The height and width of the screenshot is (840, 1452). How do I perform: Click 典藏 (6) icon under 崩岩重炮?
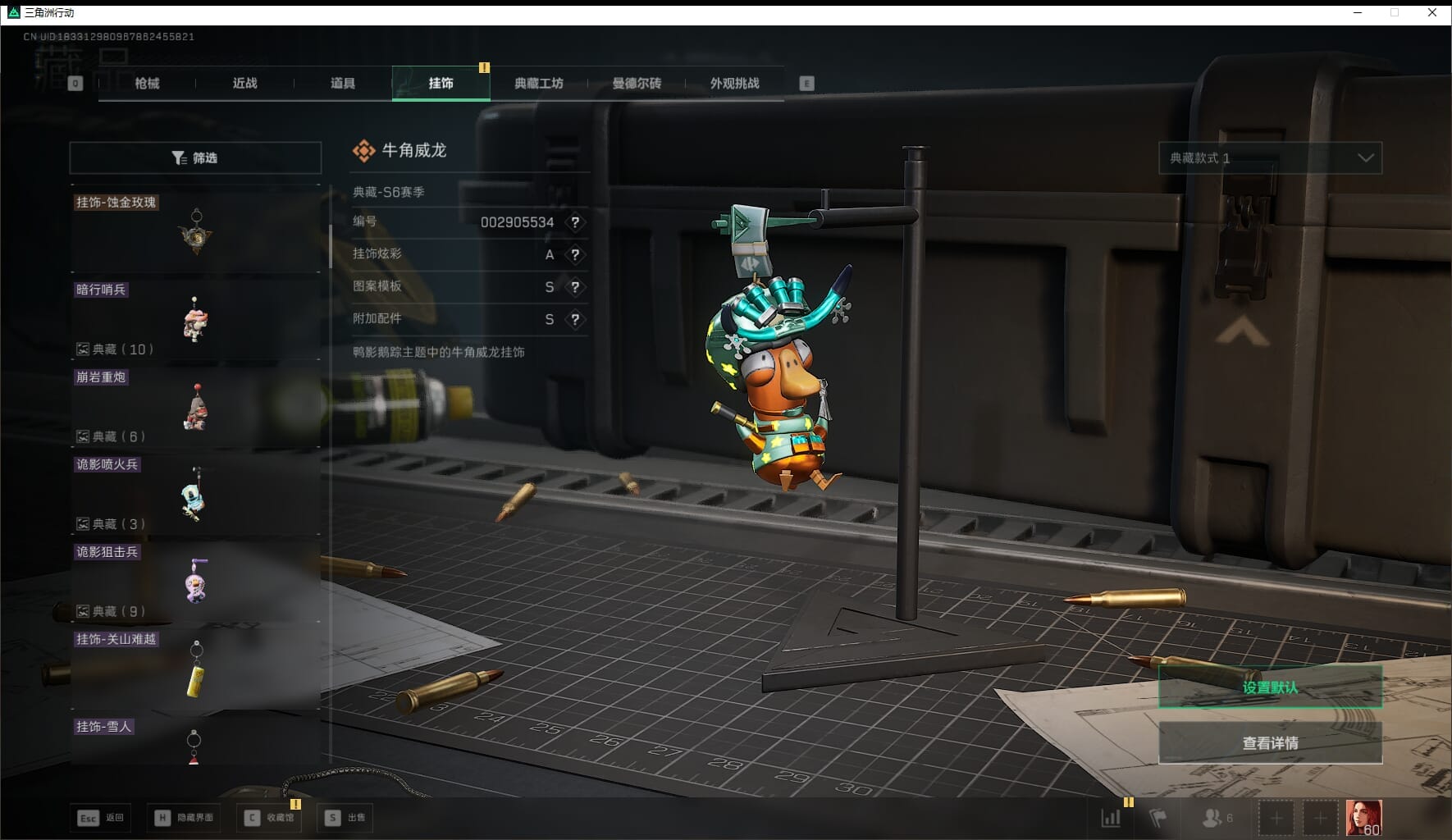[x=83, y=436]
